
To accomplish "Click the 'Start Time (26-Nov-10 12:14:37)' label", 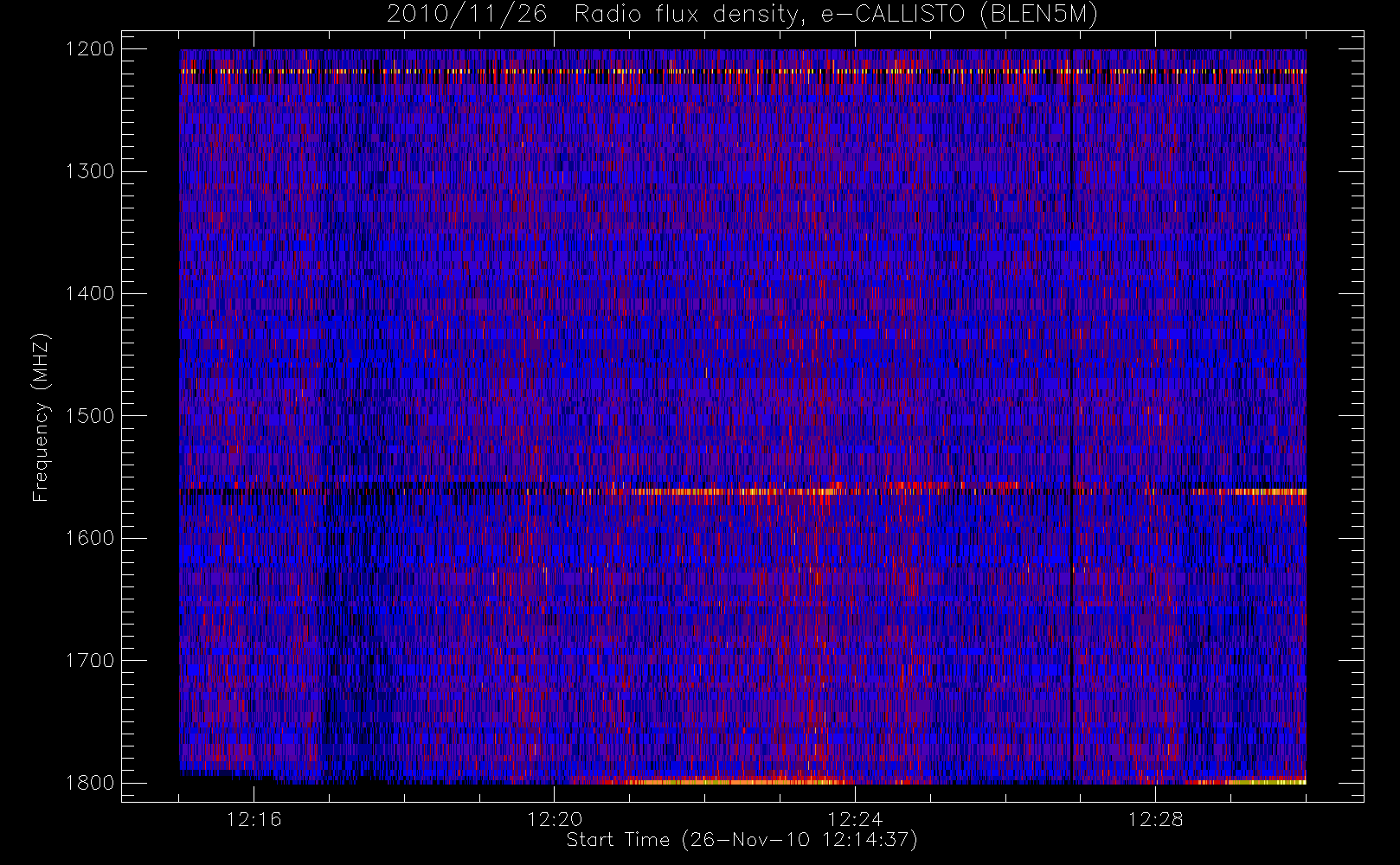I will (742, 840).
